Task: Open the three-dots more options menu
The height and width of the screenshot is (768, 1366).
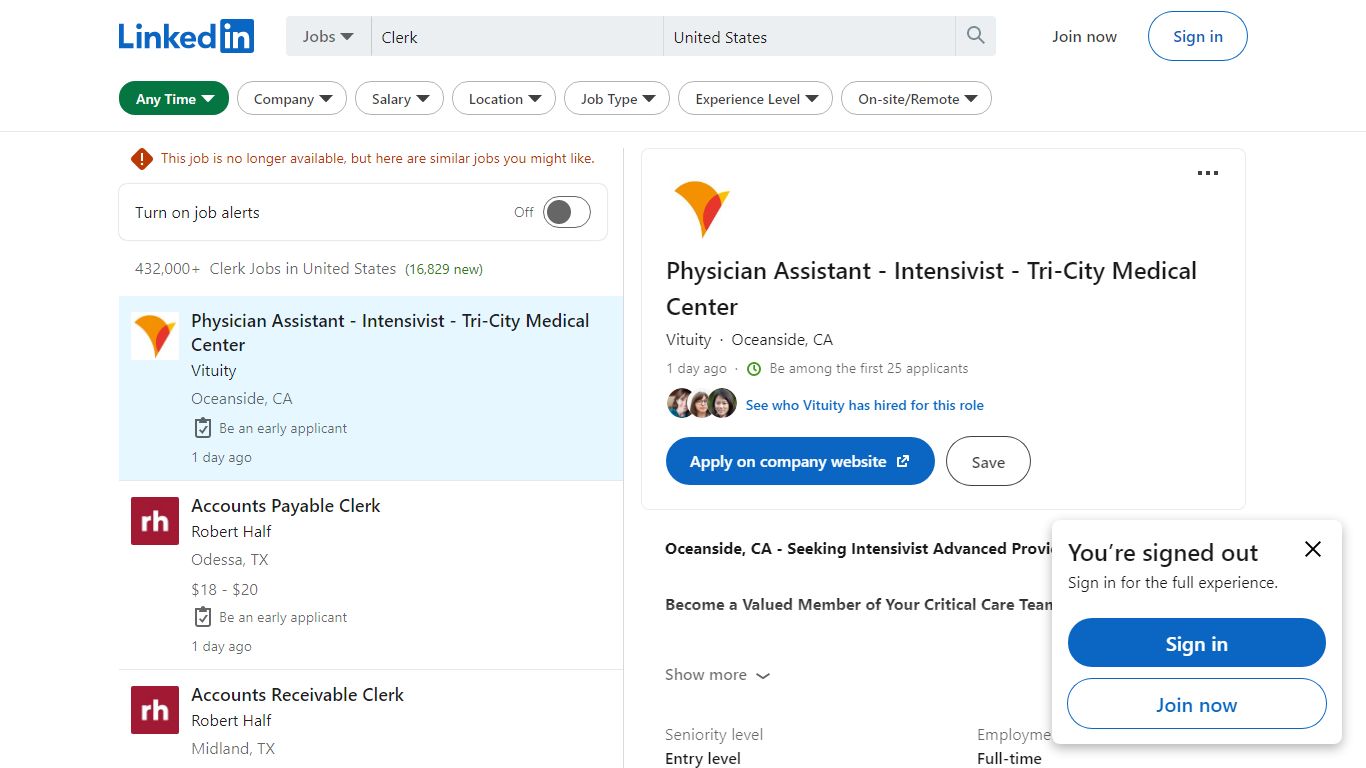Action: tap(1208, 173)
